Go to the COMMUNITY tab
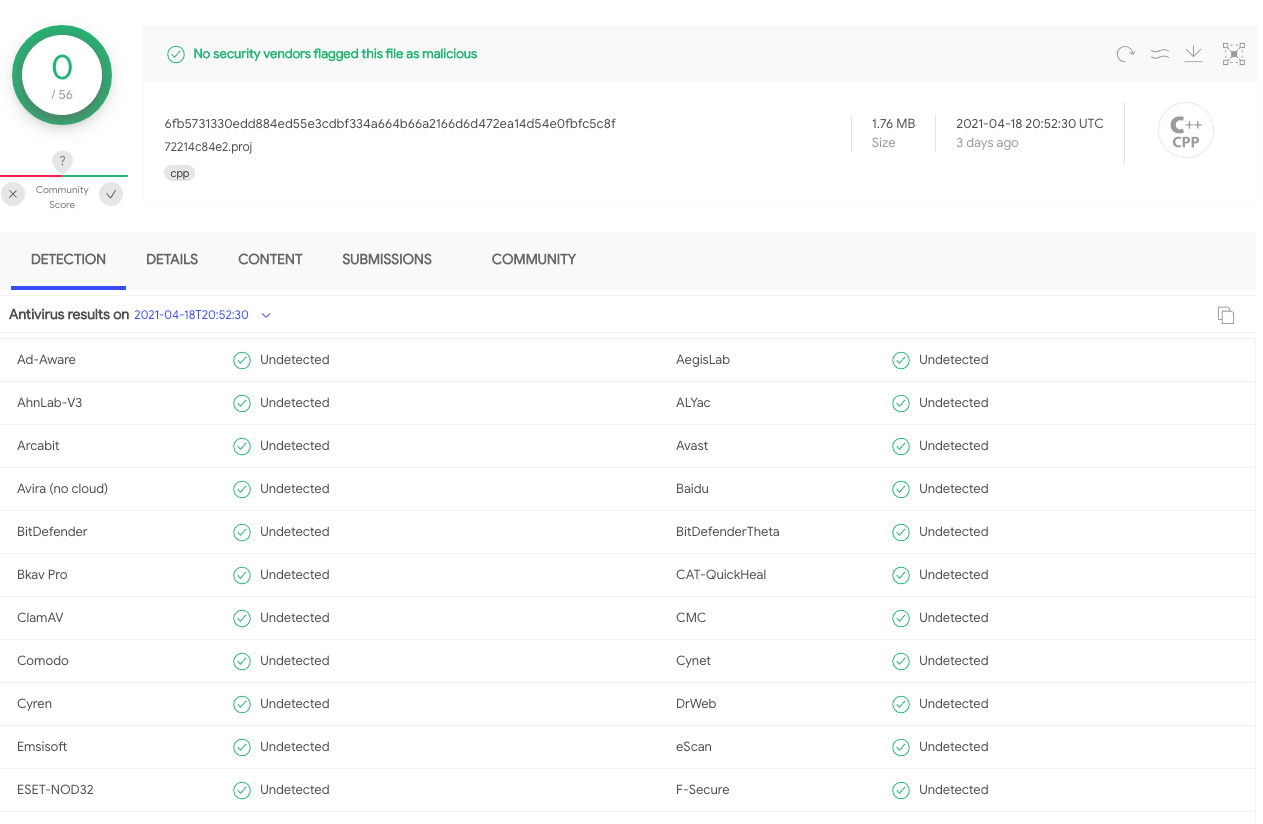1263x824 pixels. pyautogui.click(x=534, y=259)
